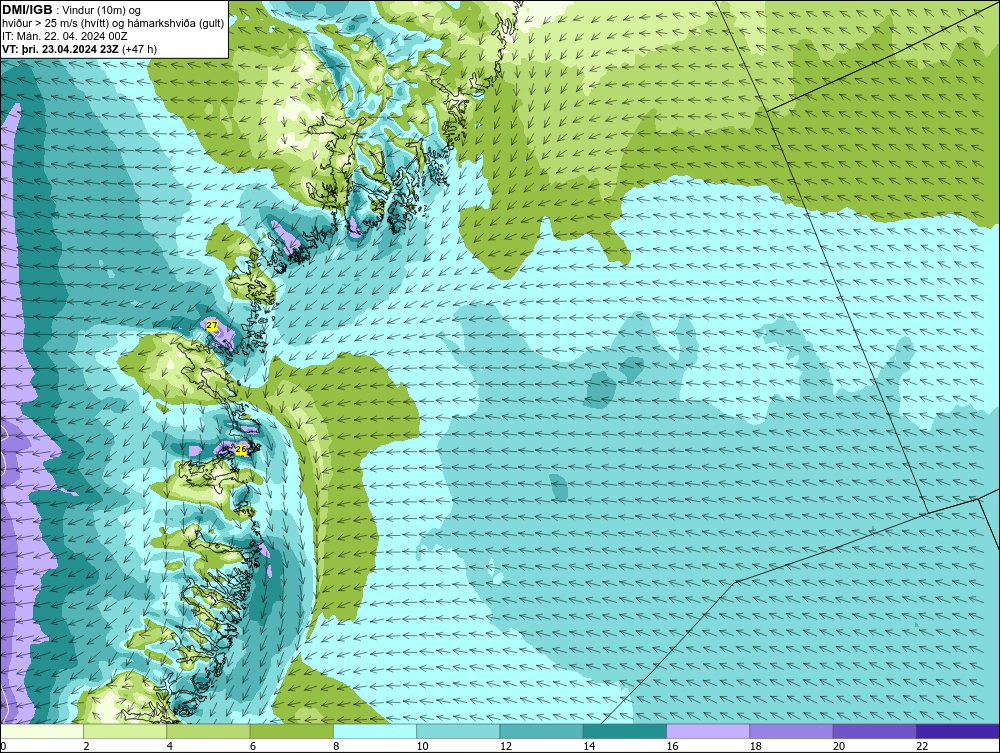Select the darkest purple swatch above 22
Image resolution: width=1000 pixels, height=753 pixels.
click(x=957, y=731)
